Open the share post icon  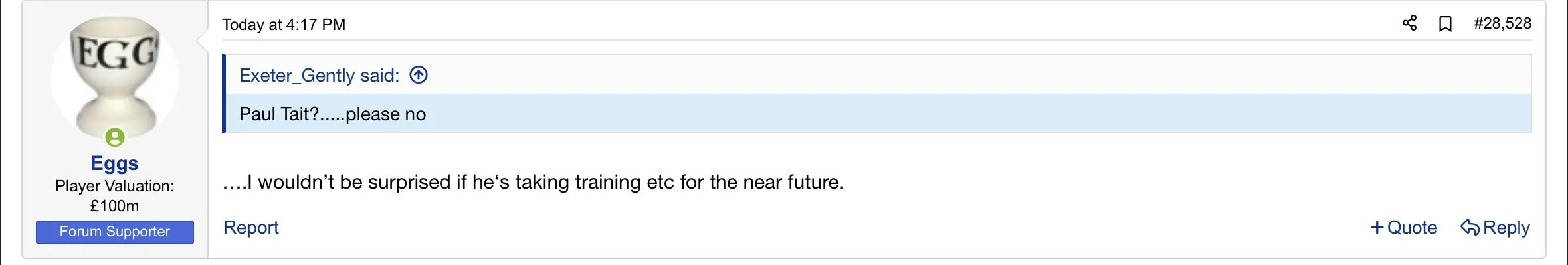[x=1409, y=23]
